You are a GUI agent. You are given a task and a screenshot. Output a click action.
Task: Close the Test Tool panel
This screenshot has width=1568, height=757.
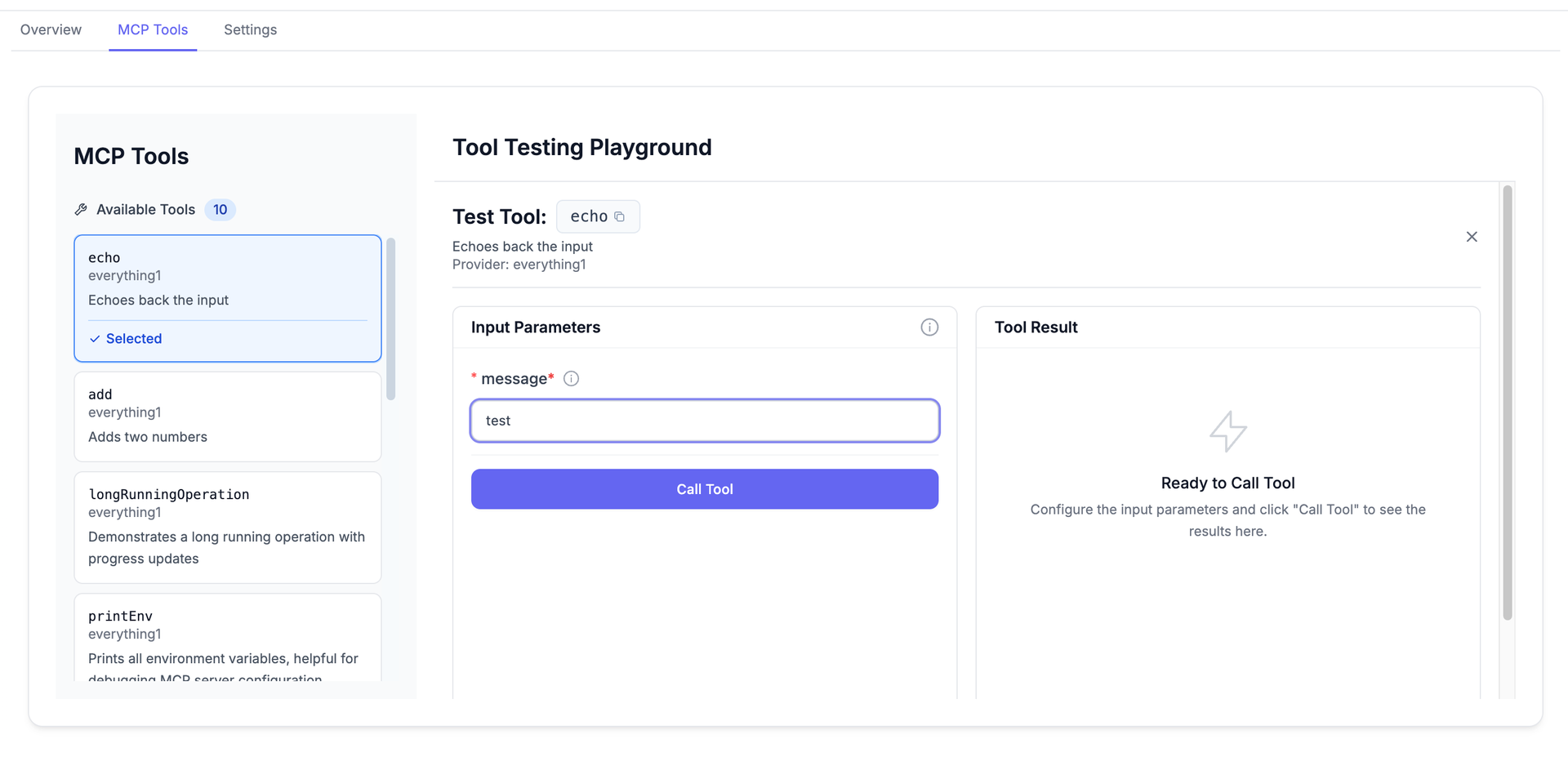pos(1472,237)
